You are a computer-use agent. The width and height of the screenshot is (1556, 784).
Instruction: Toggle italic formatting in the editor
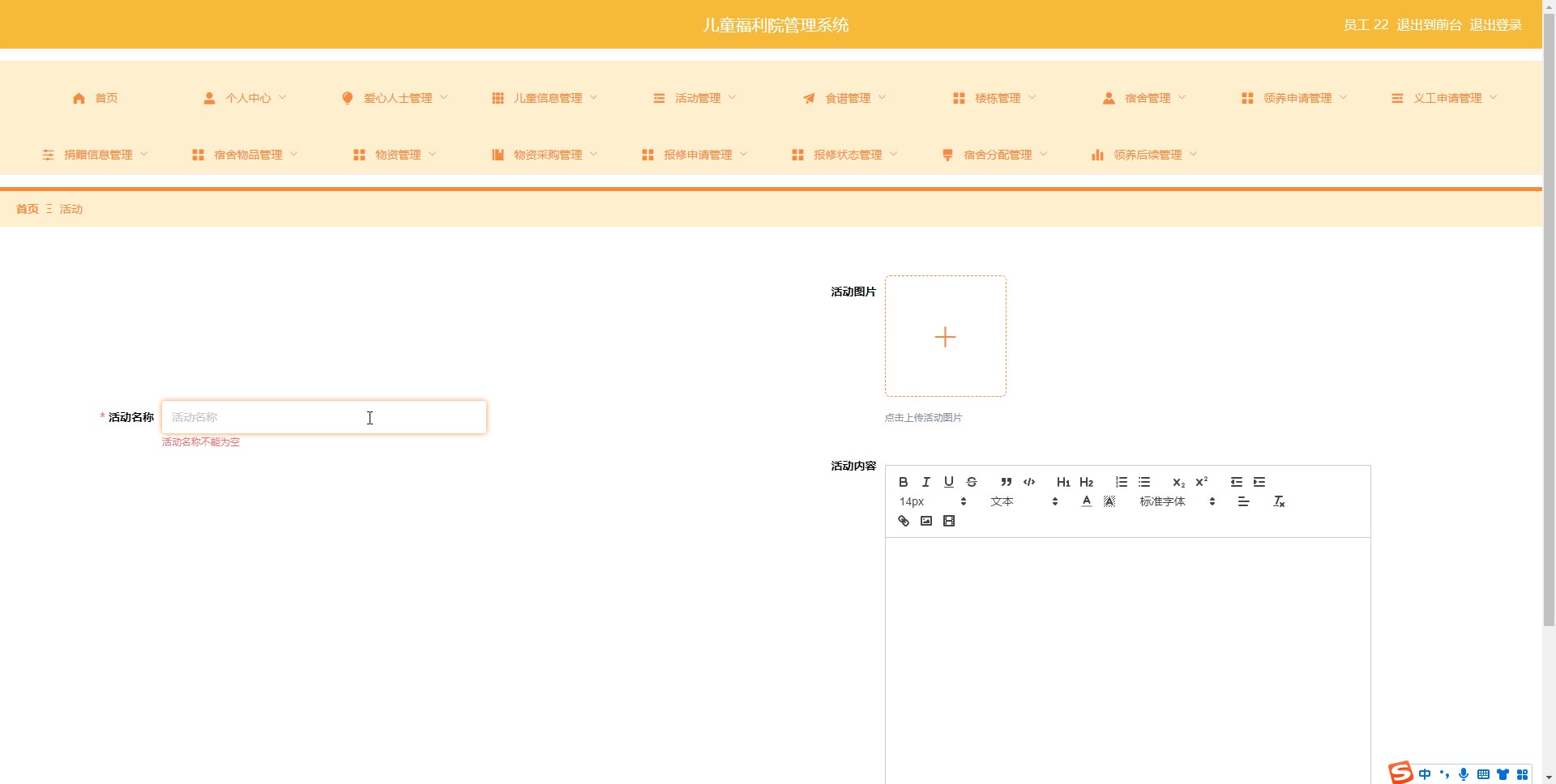(926, 482)
